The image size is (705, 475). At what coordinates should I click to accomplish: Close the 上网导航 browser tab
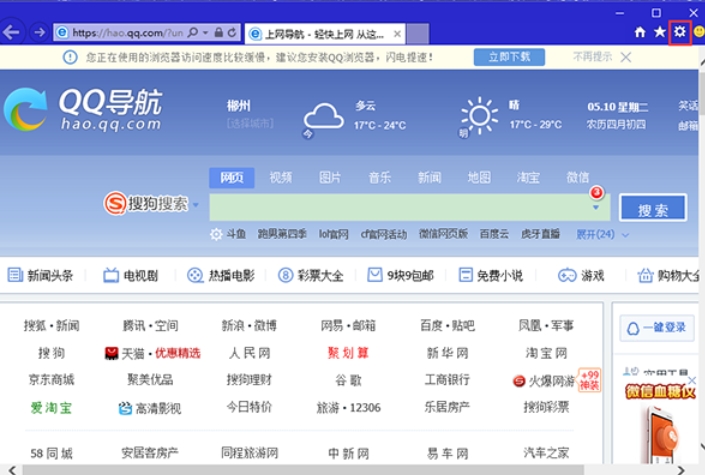coord(397,34)
